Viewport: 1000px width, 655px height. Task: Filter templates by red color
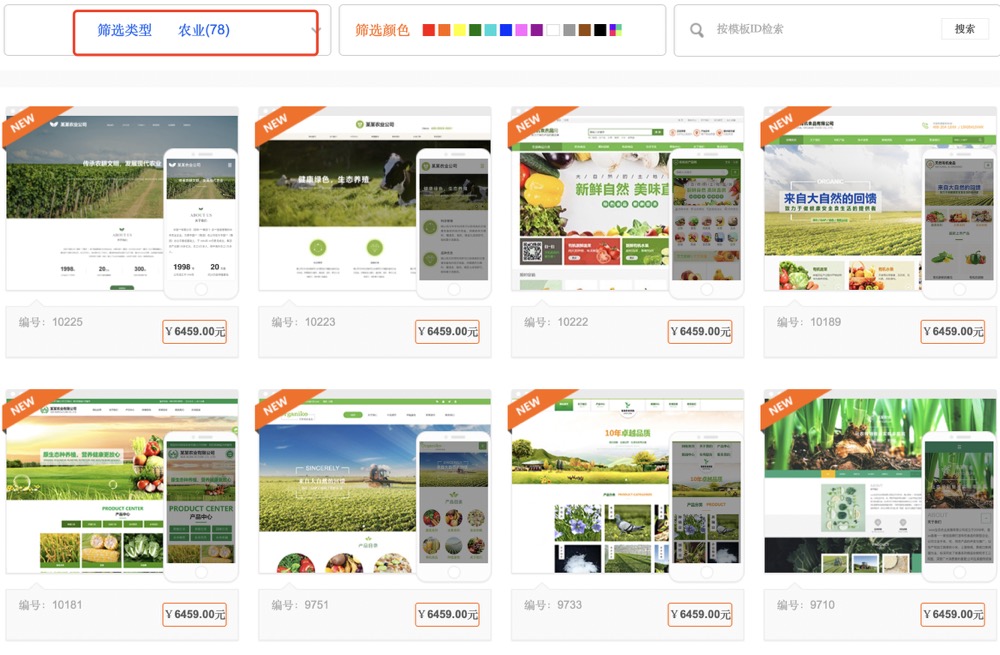[x=429, y=30]
